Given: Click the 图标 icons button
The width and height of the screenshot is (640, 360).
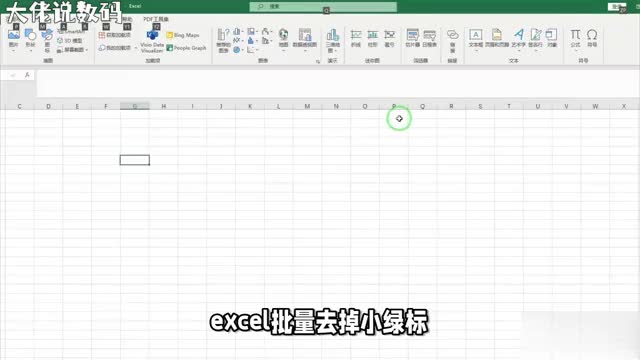Looking at the screenshot, I should tap(47, 40).
